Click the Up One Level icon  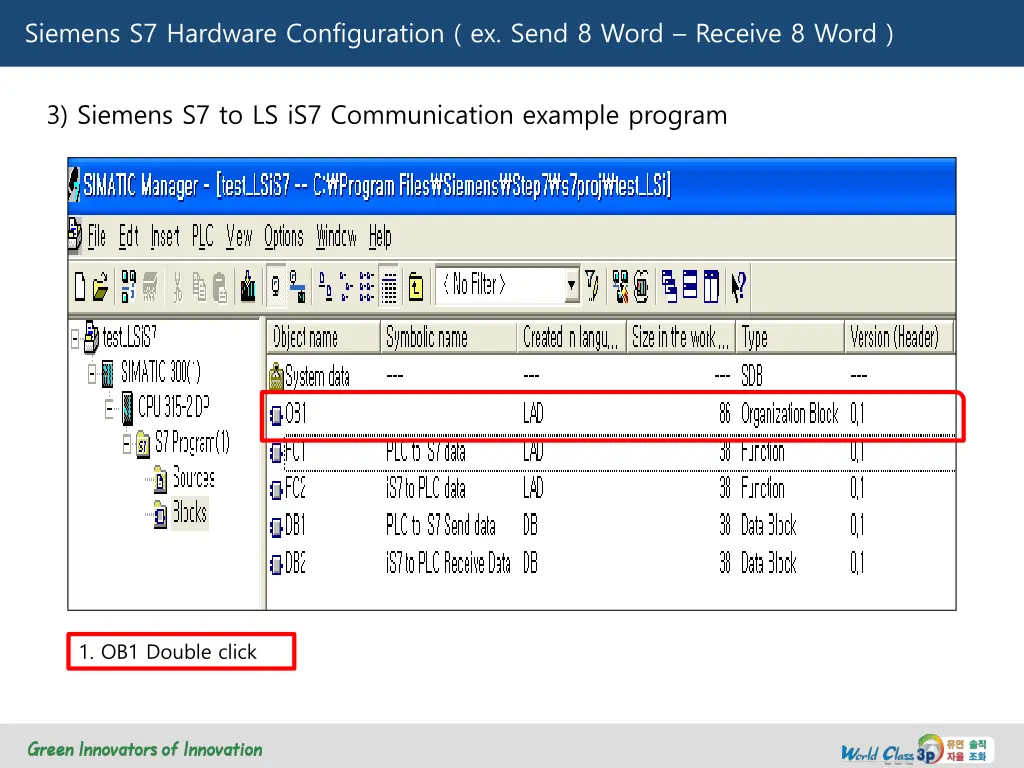416,287
